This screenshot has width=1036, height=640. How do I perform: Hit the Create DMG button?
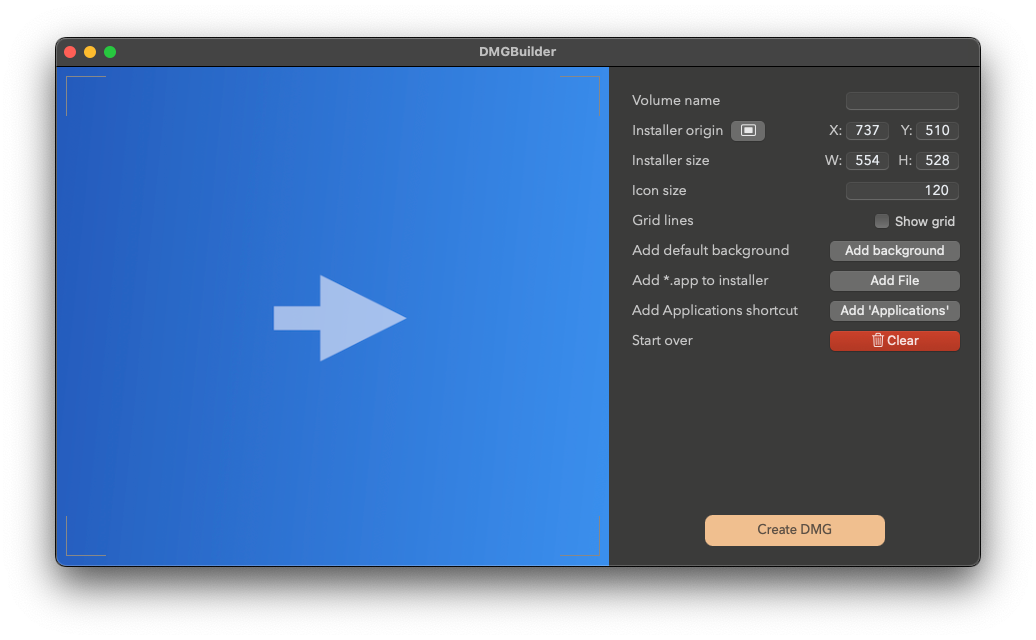coord(794,530)
